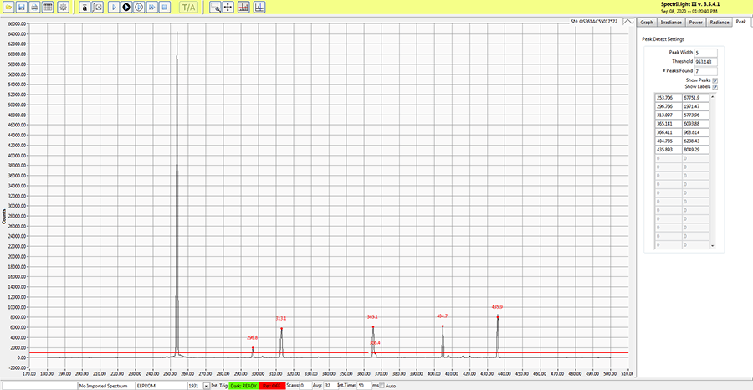Click the red status indicator in the bottom bar
Image resolution: width=753 pixels, height=390 pixels.
coord(272,385)
